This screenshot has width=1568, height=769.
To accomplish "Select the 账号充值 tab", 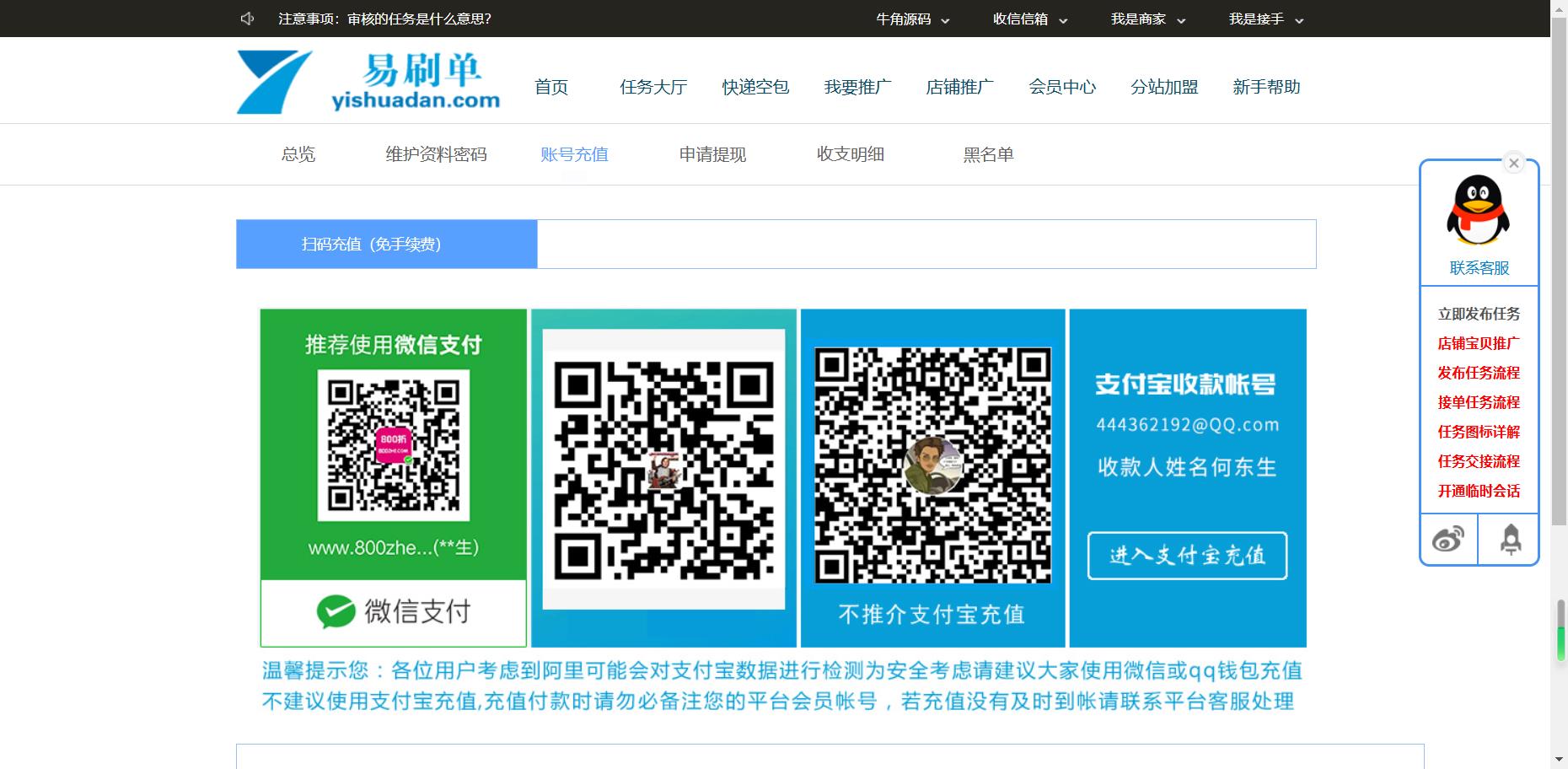I will (x=574, y=154).
